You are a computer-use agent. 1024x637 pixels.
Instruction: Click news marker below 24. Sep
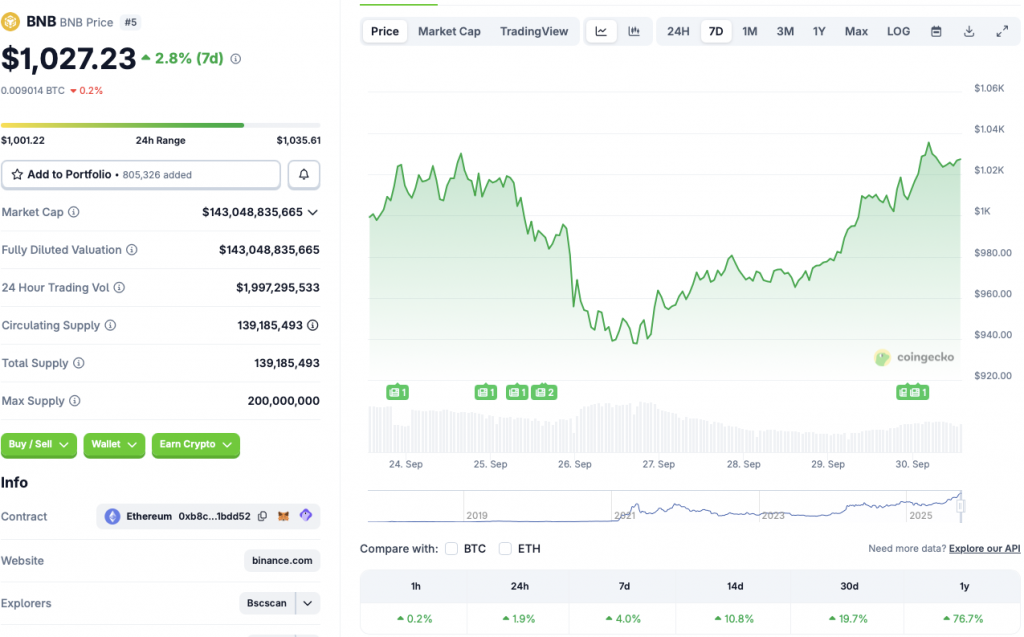[397, 392]
